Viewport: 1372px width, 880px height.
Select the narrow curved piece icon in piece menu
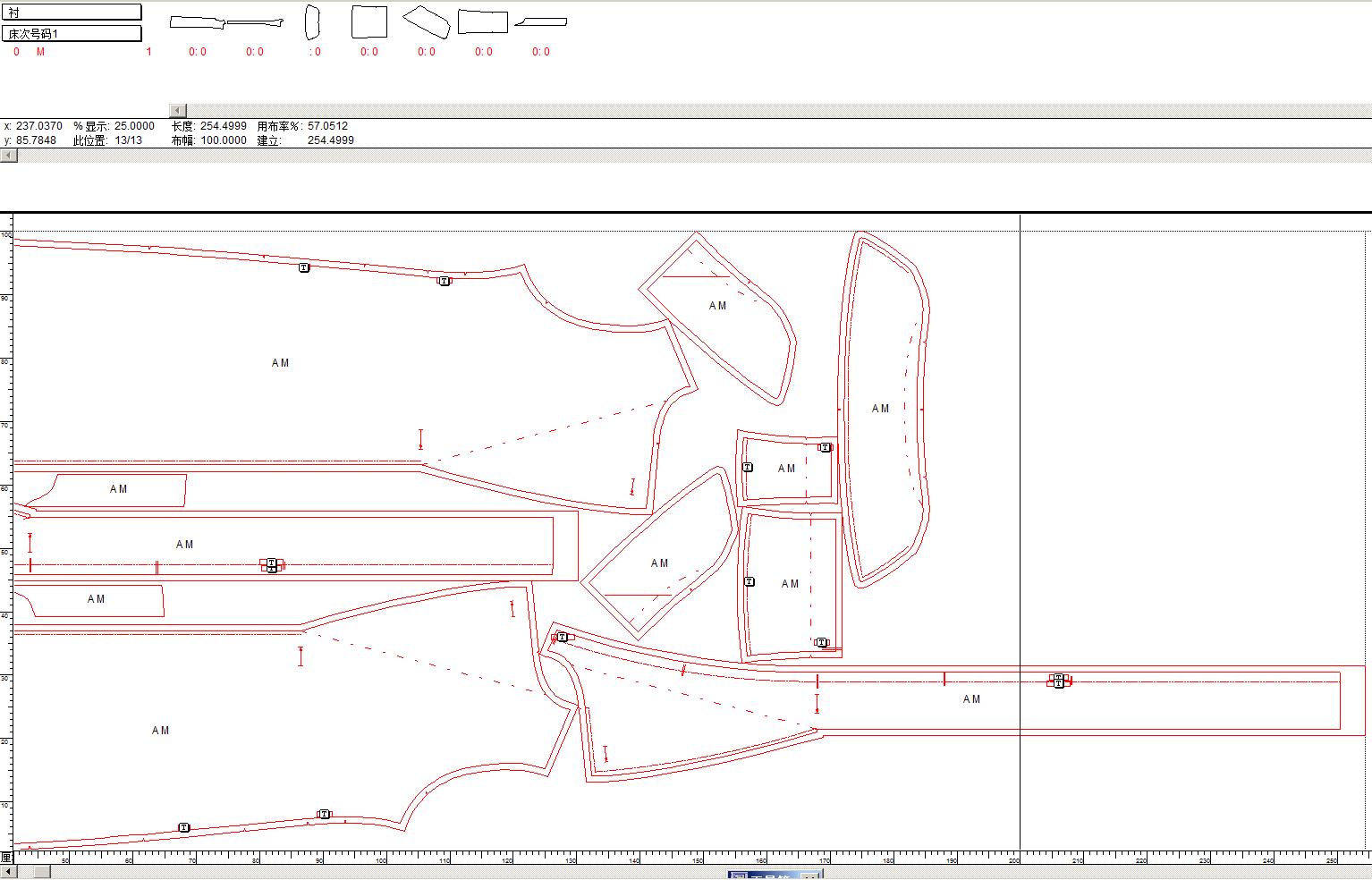[x=311, y=22]
